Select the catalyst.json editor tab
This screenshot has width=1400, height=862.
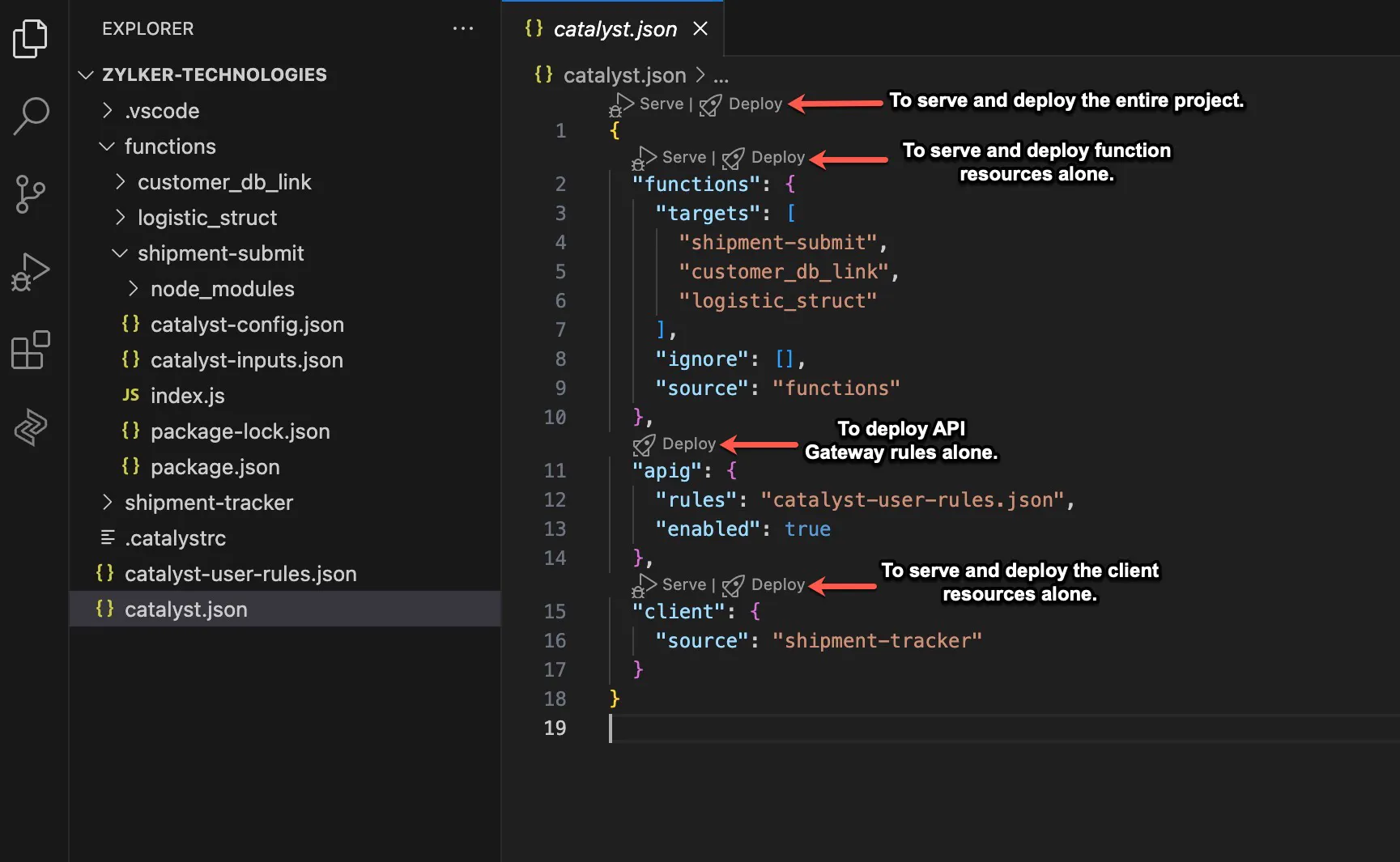[x=612, y=28]
